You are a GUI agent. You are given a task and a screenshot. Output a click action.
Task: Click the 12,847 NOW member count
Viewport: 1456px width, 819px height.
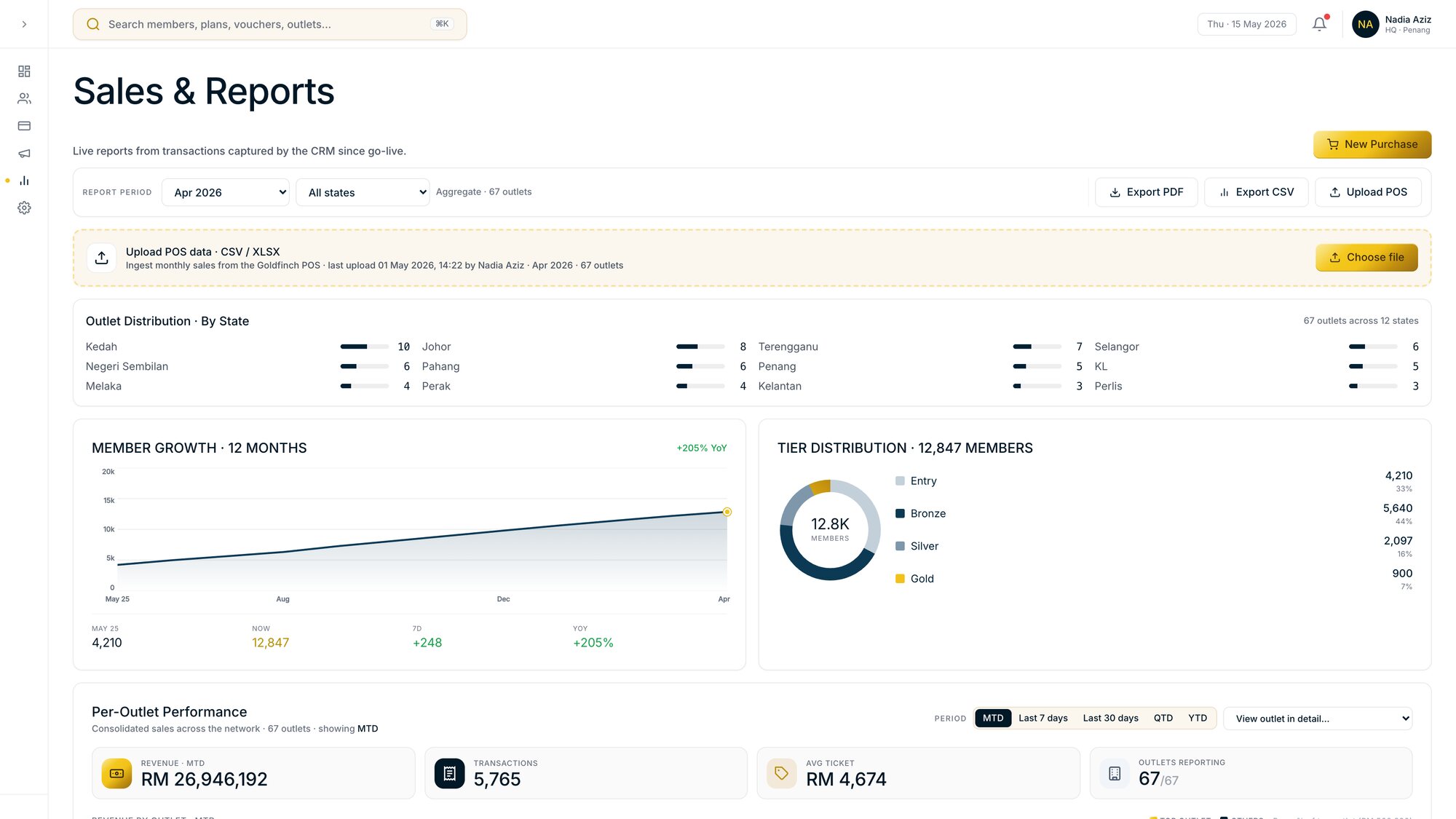270,643
